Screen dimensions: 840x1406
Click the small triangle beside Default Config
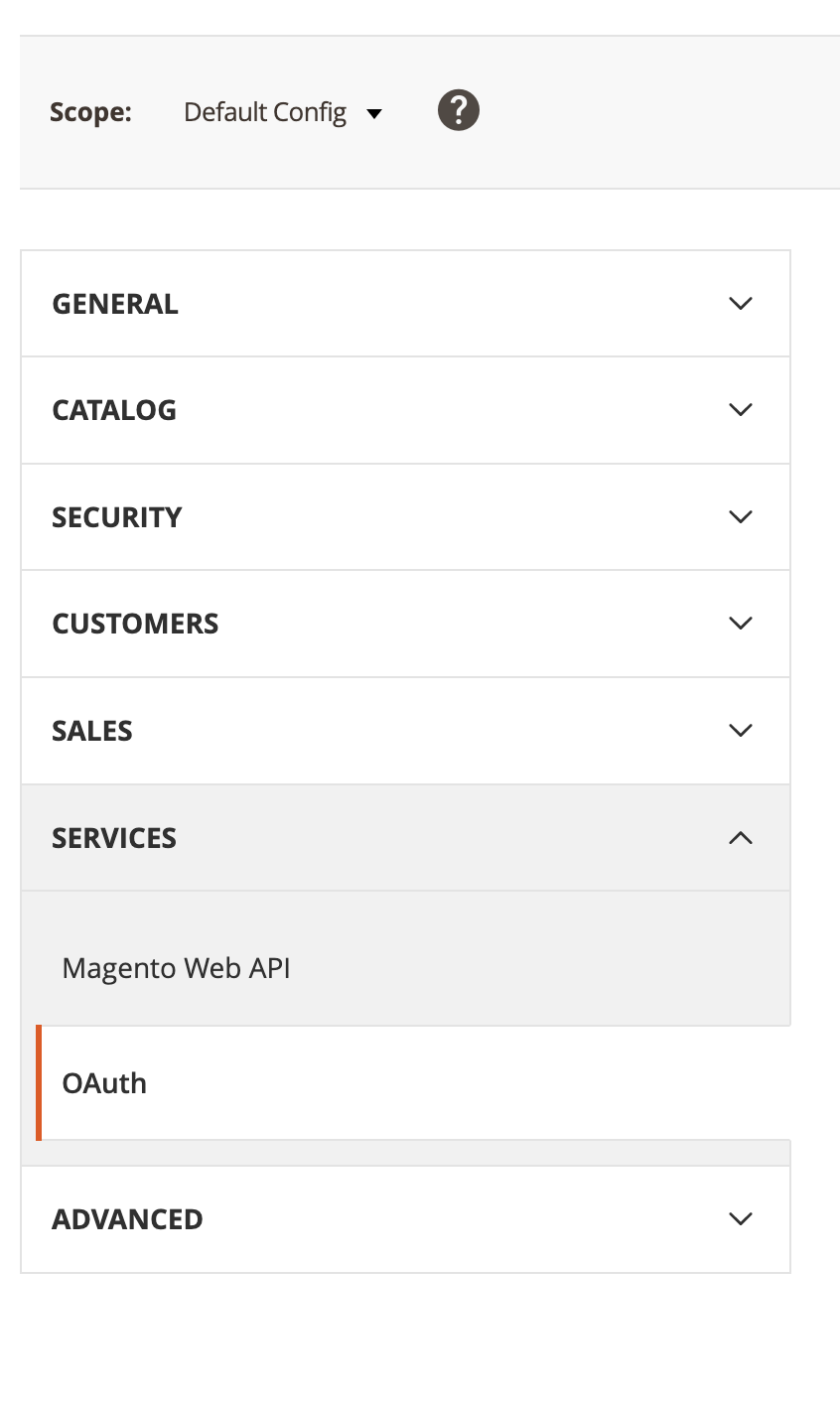374,114
